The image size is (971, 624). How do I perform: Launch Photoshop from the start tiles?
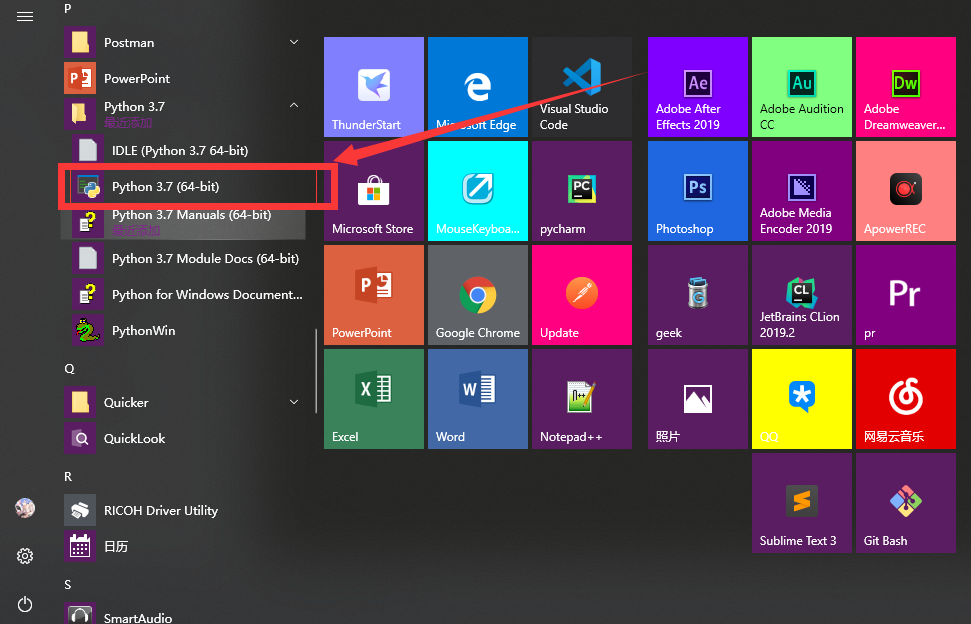(x=697, y=191)
